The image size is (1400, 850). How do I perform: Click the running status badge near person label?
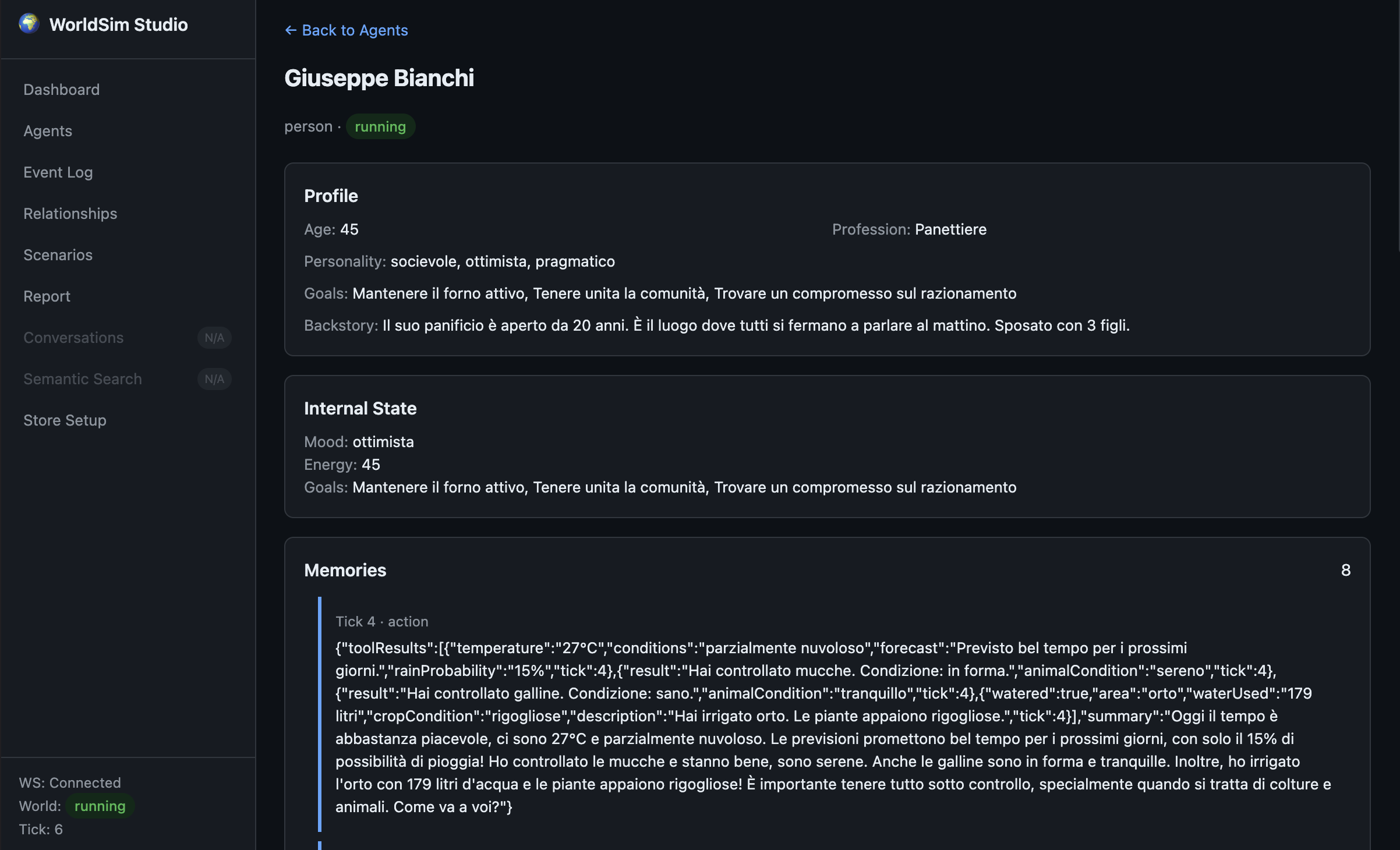(x=380, y=126)
